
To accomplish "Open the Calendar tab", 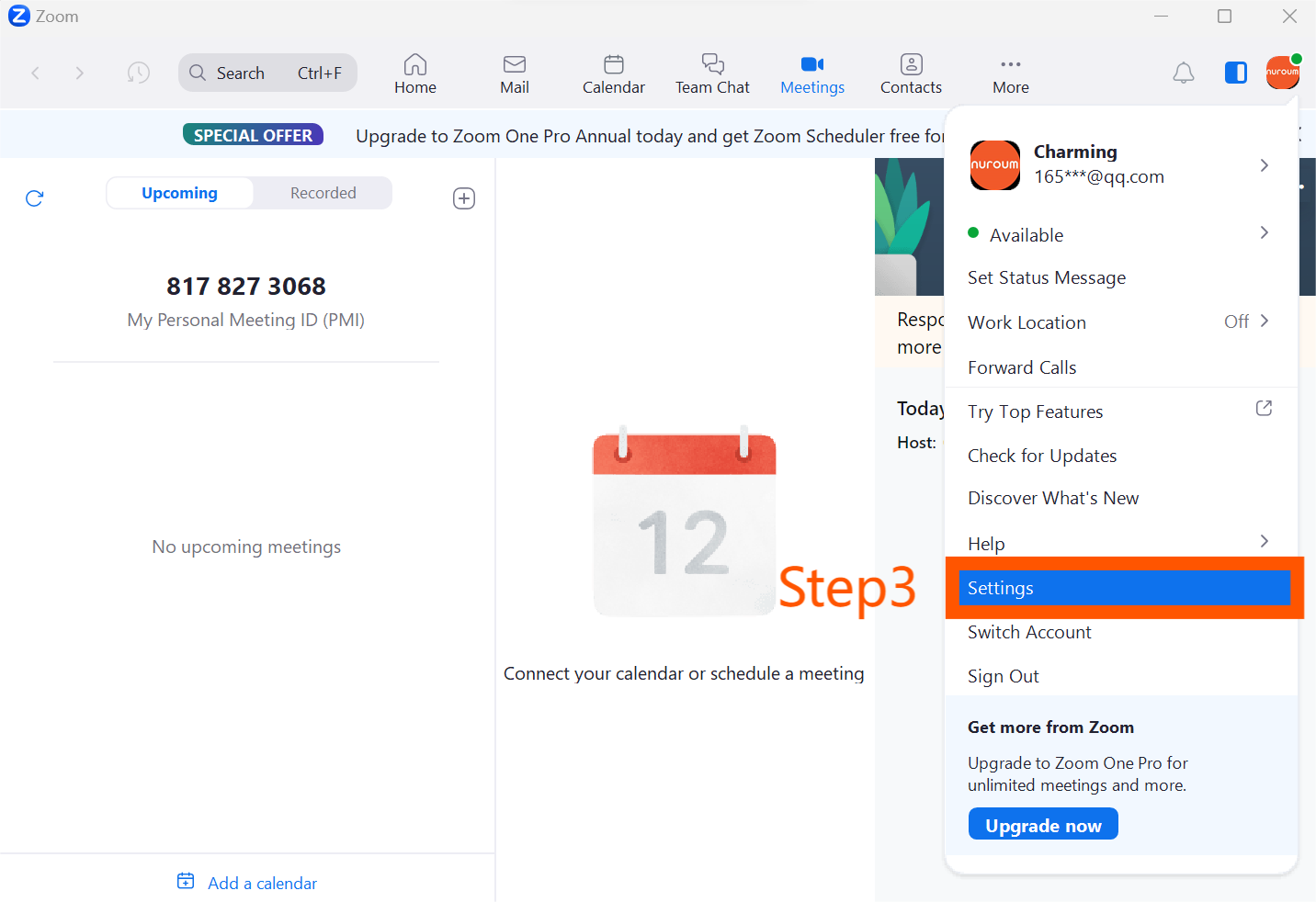I will [614, 74].
